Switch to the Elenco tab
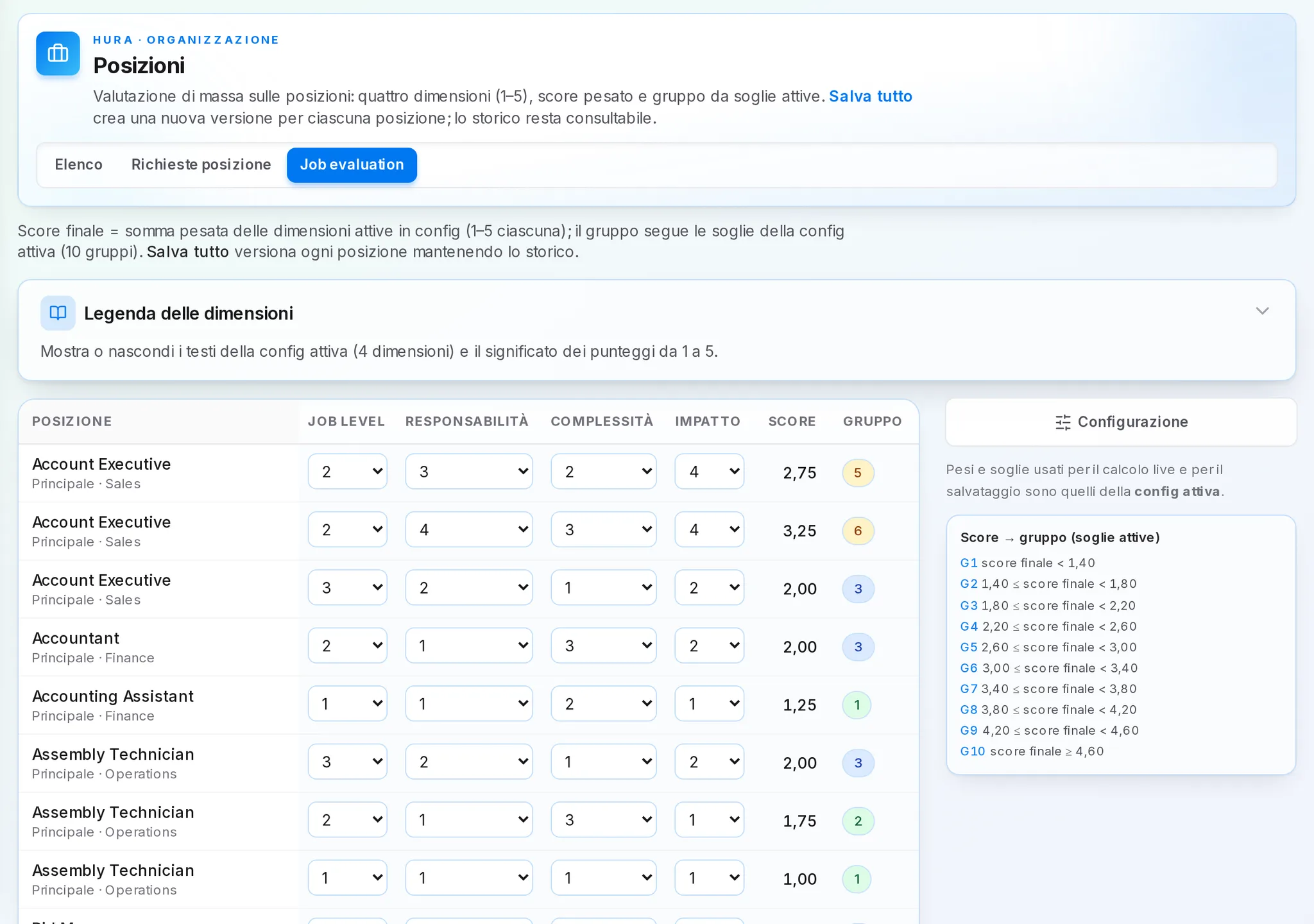 tap(78, 165)
